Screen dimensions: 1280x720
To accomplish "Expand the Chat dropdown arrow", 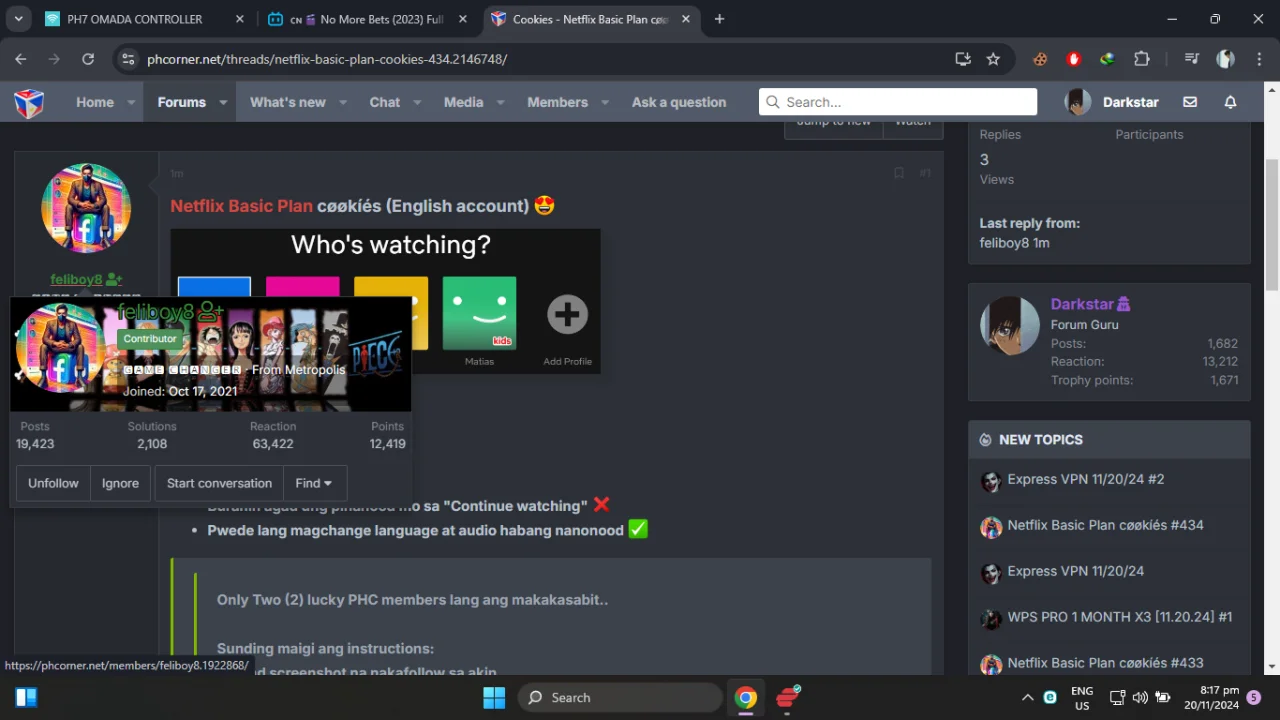I will point(417,102).
